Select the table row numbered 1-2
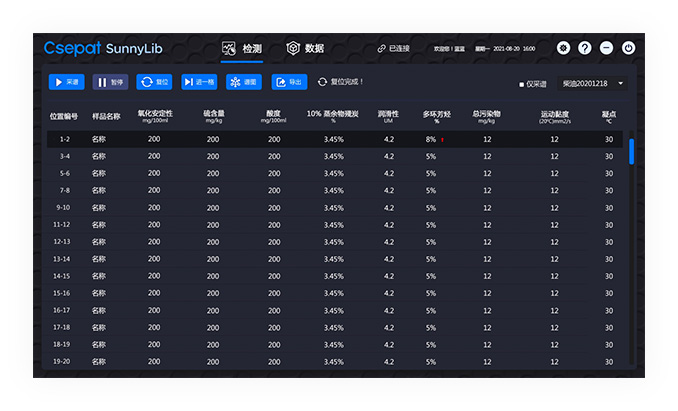Screen dimensions: 678x411 65,139
